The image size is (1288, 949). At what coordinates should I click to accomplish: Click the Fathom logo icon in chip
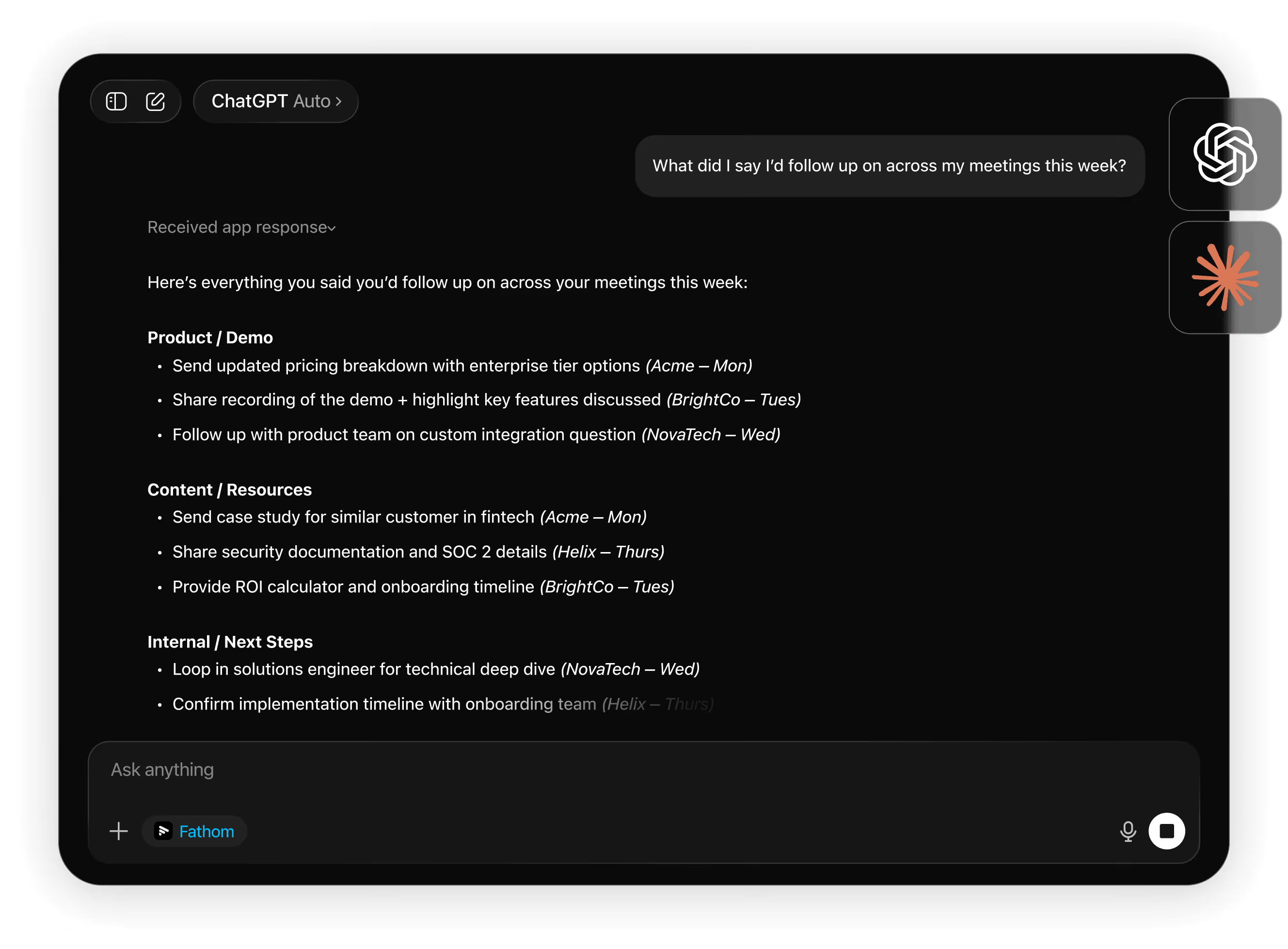pos(163,831)
